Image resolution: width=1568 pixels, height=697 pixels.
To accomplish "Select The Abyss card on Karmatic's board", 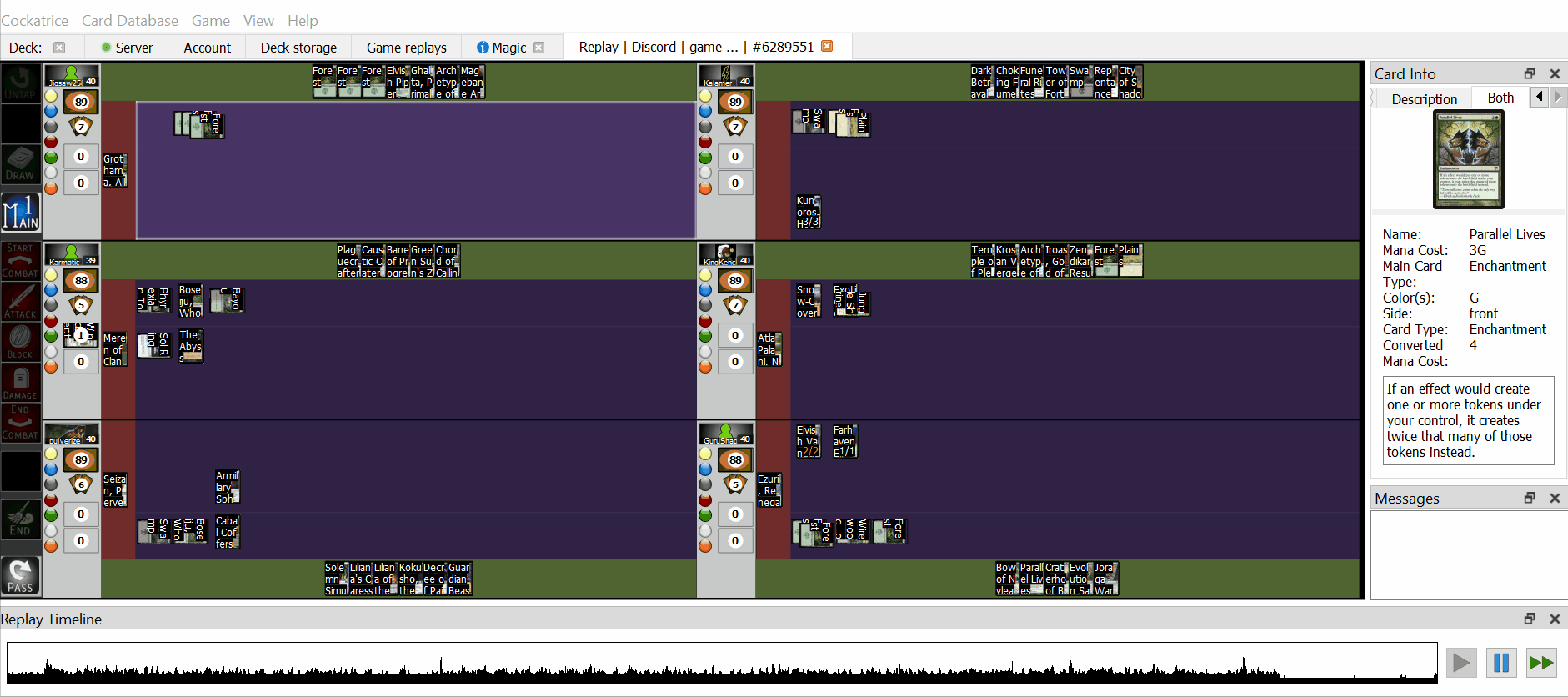I will 190,346.
